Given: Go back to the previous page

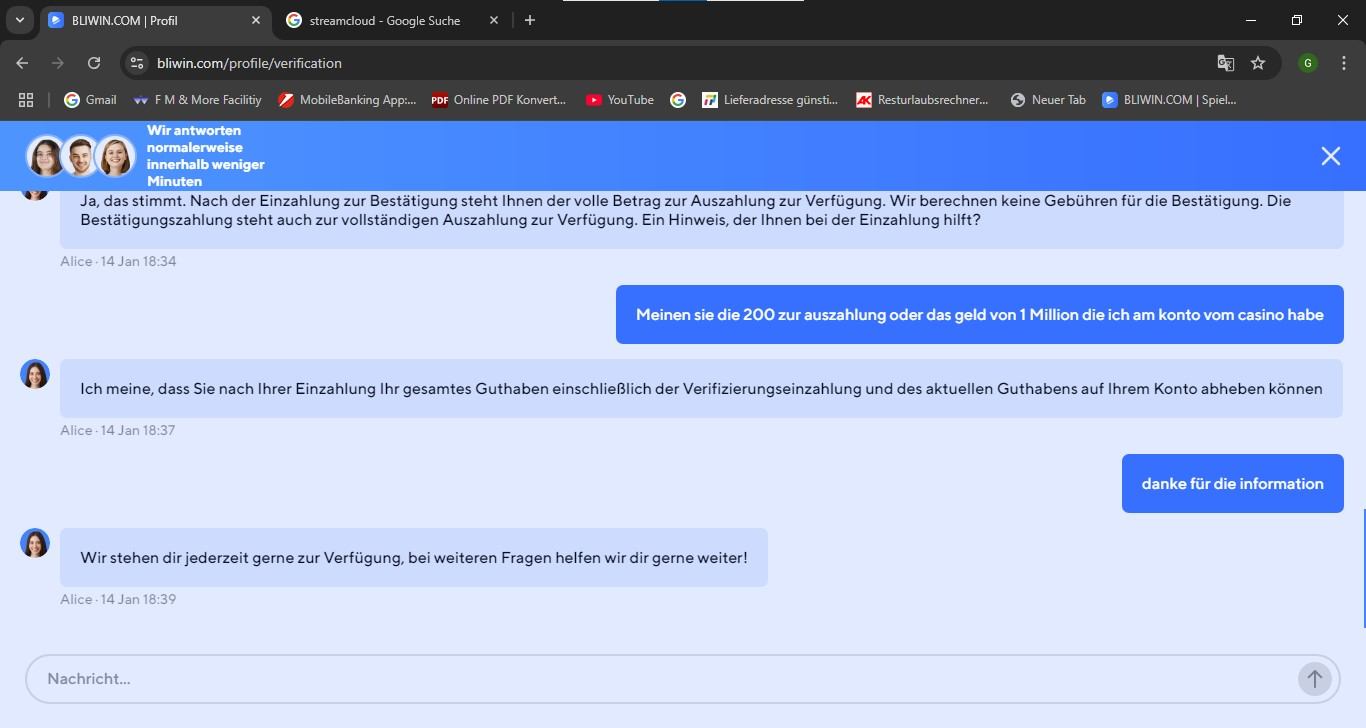Looking at the screenshot, I should coord(22,63).
